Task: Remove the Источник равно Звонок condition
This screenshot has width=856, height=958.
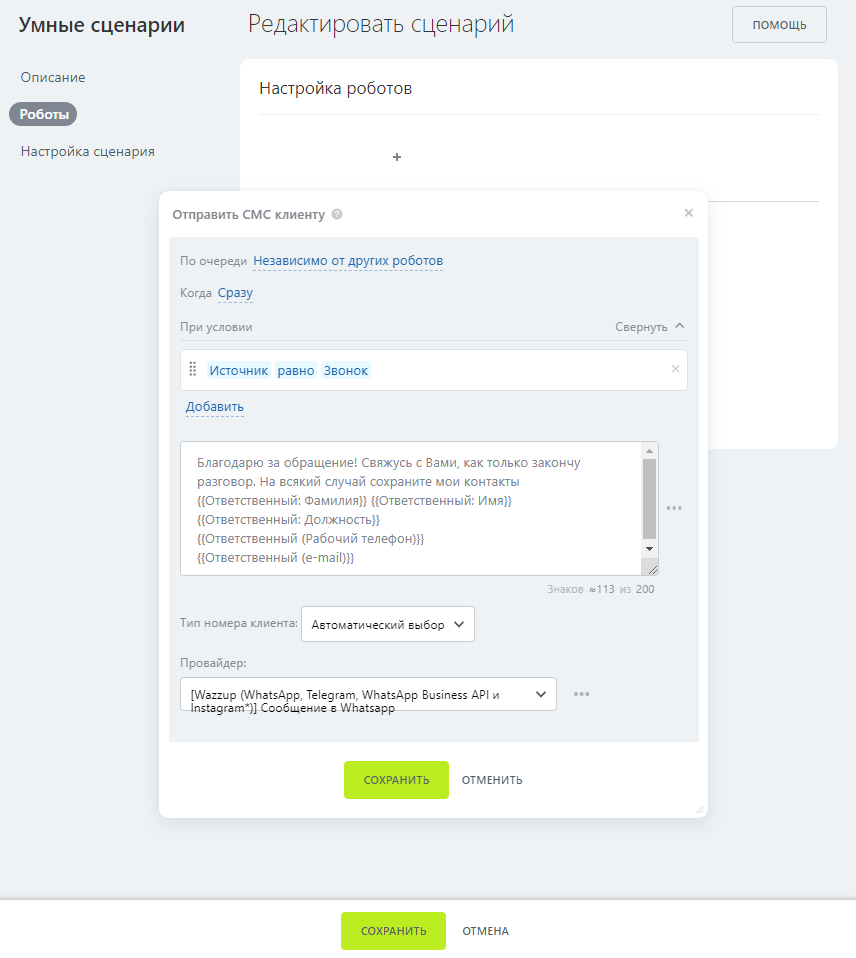Action: (675, 369)
